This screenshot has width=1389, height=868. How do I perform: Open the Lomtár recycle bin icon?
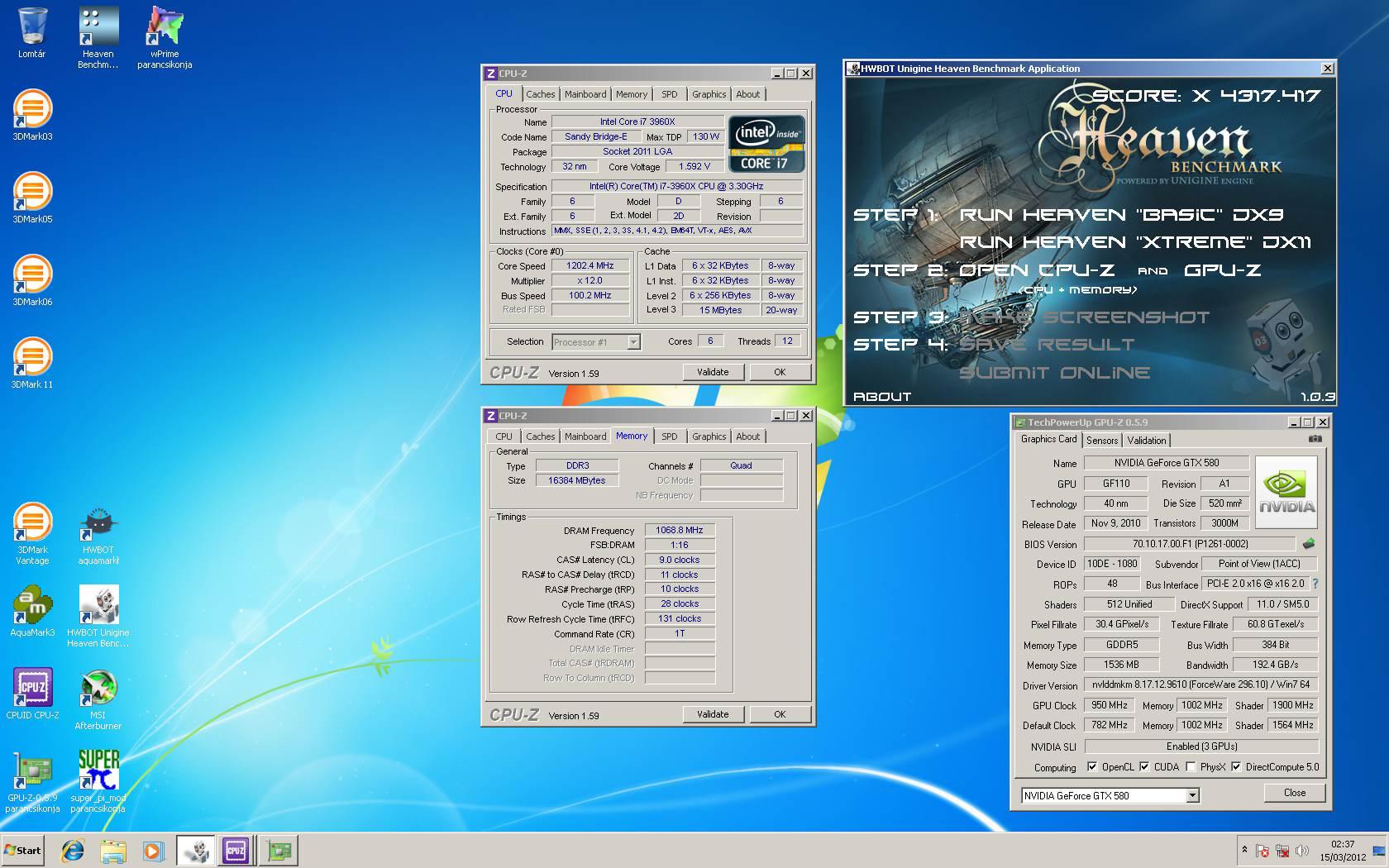31,33
